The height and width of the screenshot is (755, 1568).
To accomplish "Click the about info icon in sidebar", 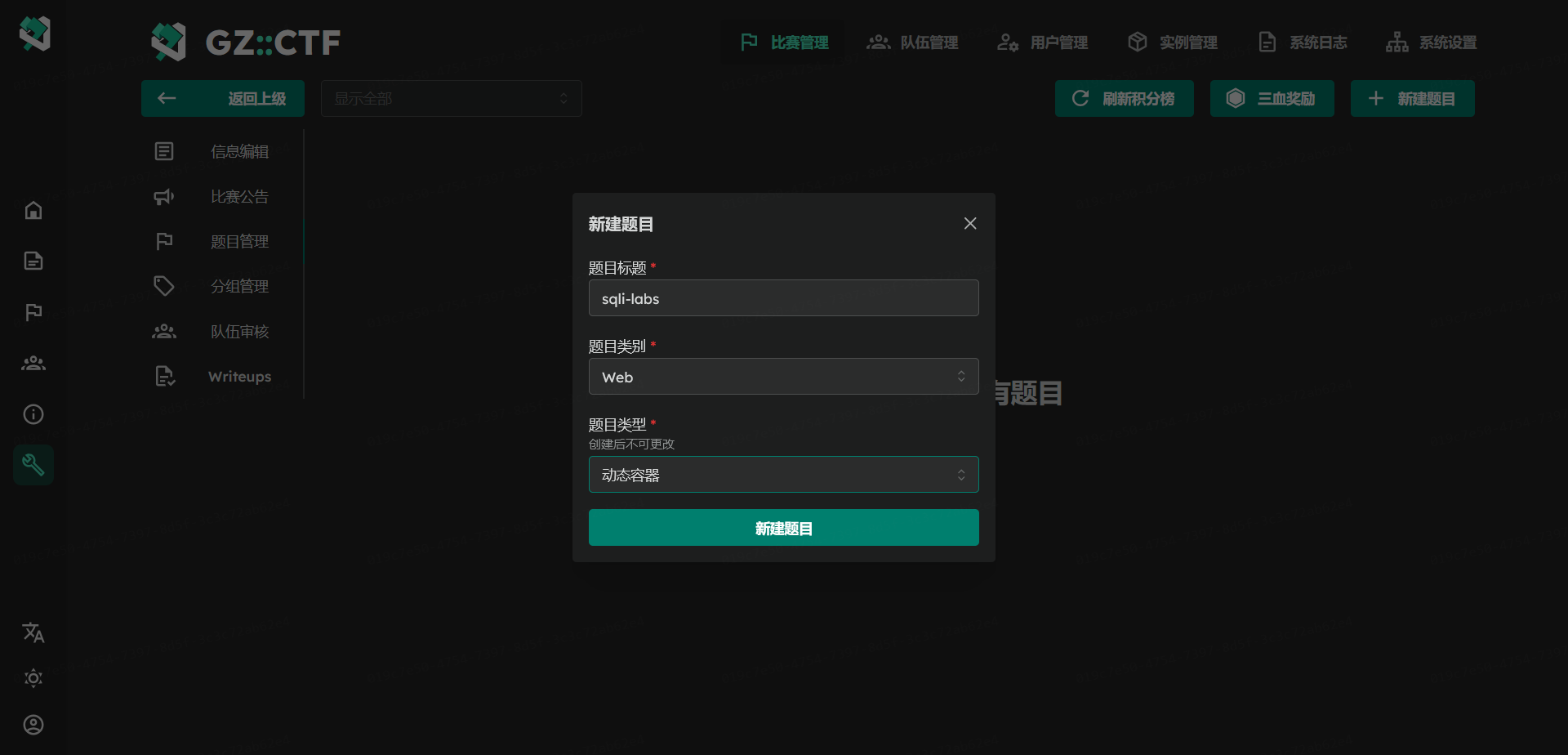I will coord(33,414).
